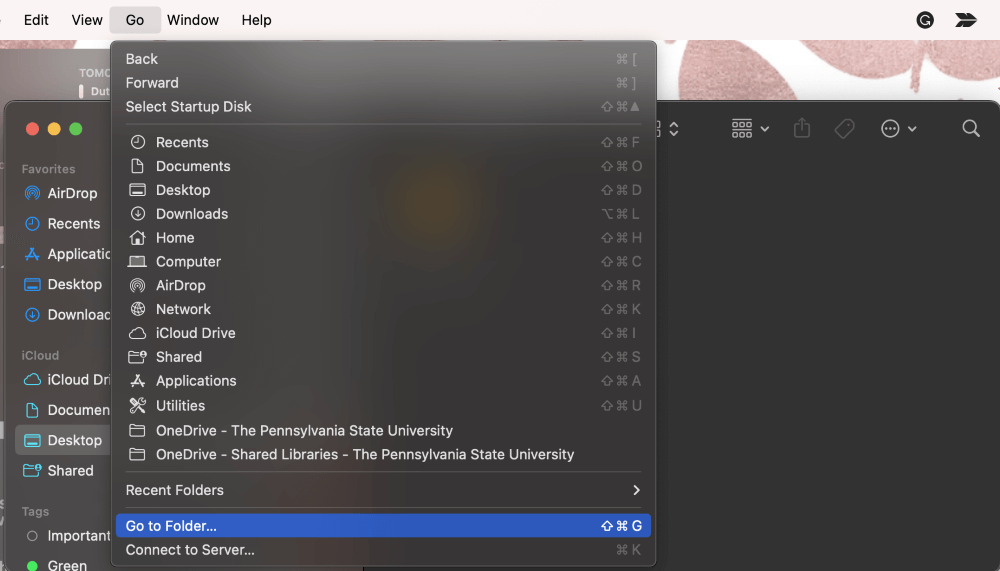
Task: Click Back in the Go menu
Action: click(142, 59)
